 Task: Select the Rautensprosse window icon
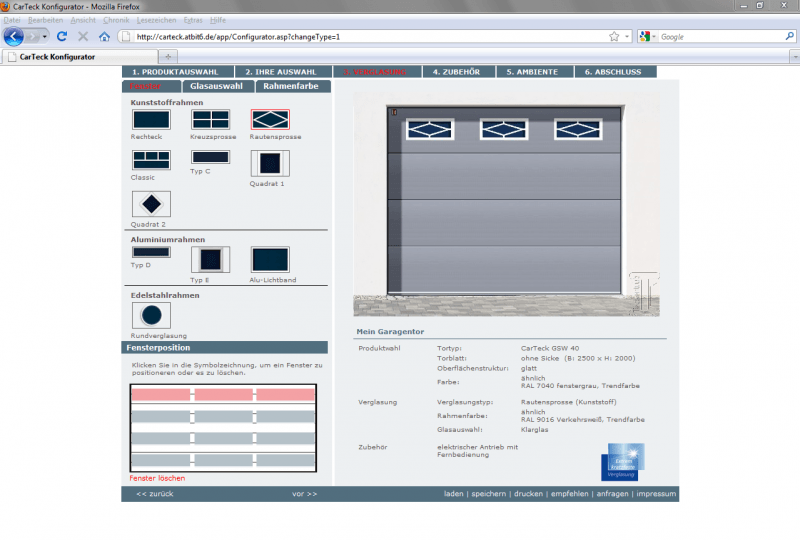click(x=270, y=120)
